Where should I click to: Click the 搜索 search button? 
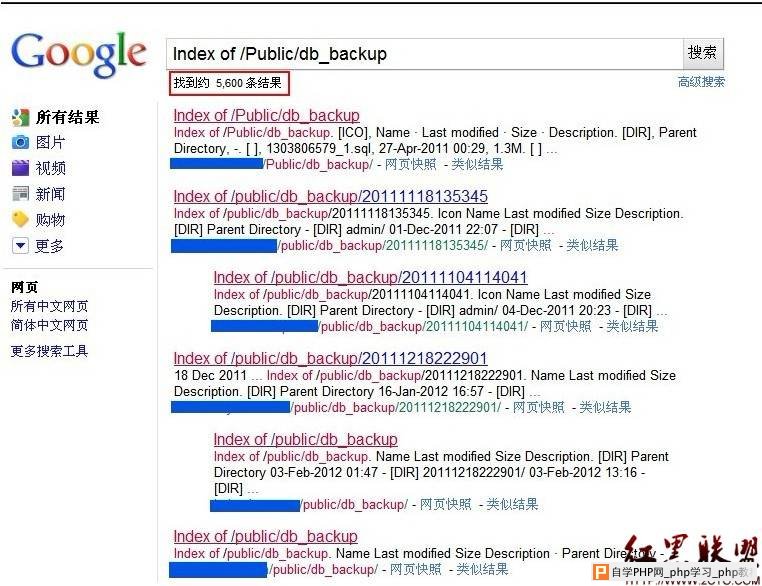click(x=703, y=52)
